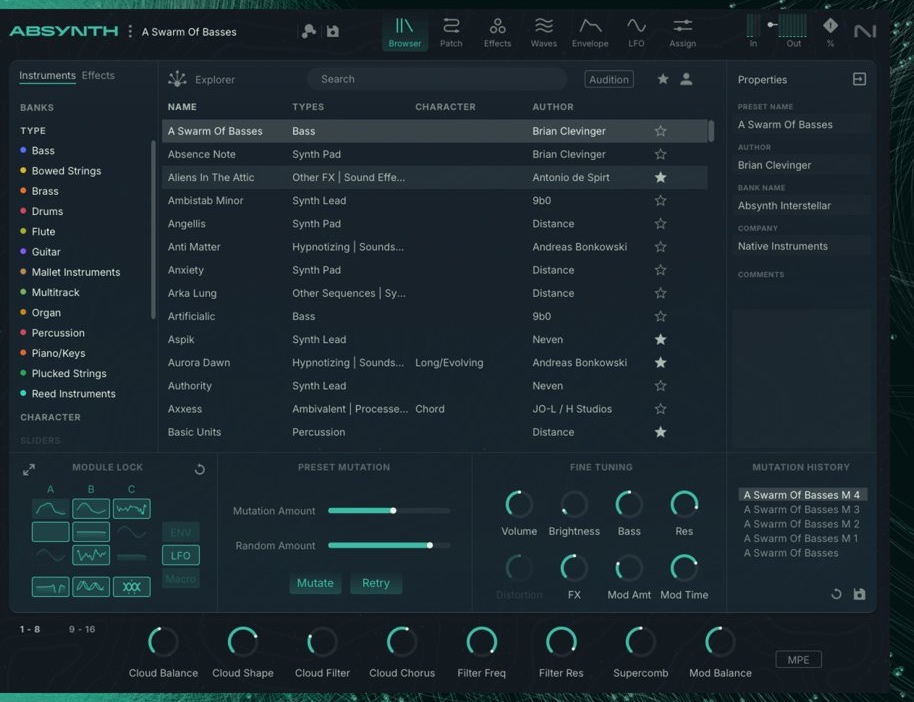This screenshot has height=702, width=914.
Task: Click the Mod Time knob
Action: coord(684,568)
